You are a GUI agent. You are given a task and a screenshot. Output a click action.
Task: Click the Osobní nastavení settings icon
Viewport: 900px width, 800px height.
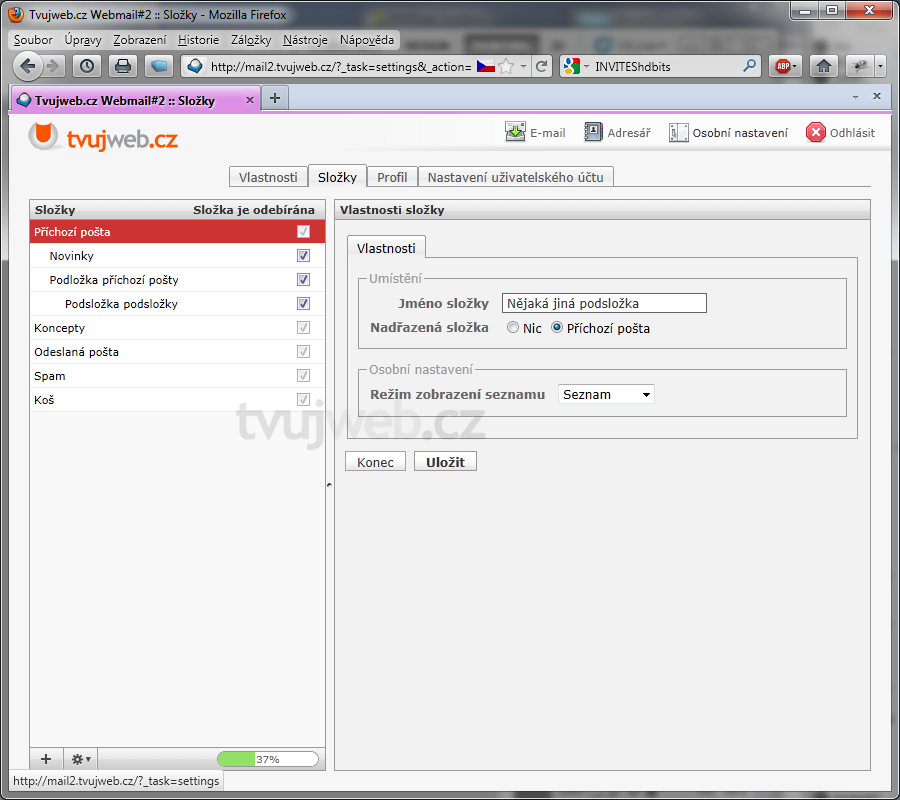tap(679, 133)
